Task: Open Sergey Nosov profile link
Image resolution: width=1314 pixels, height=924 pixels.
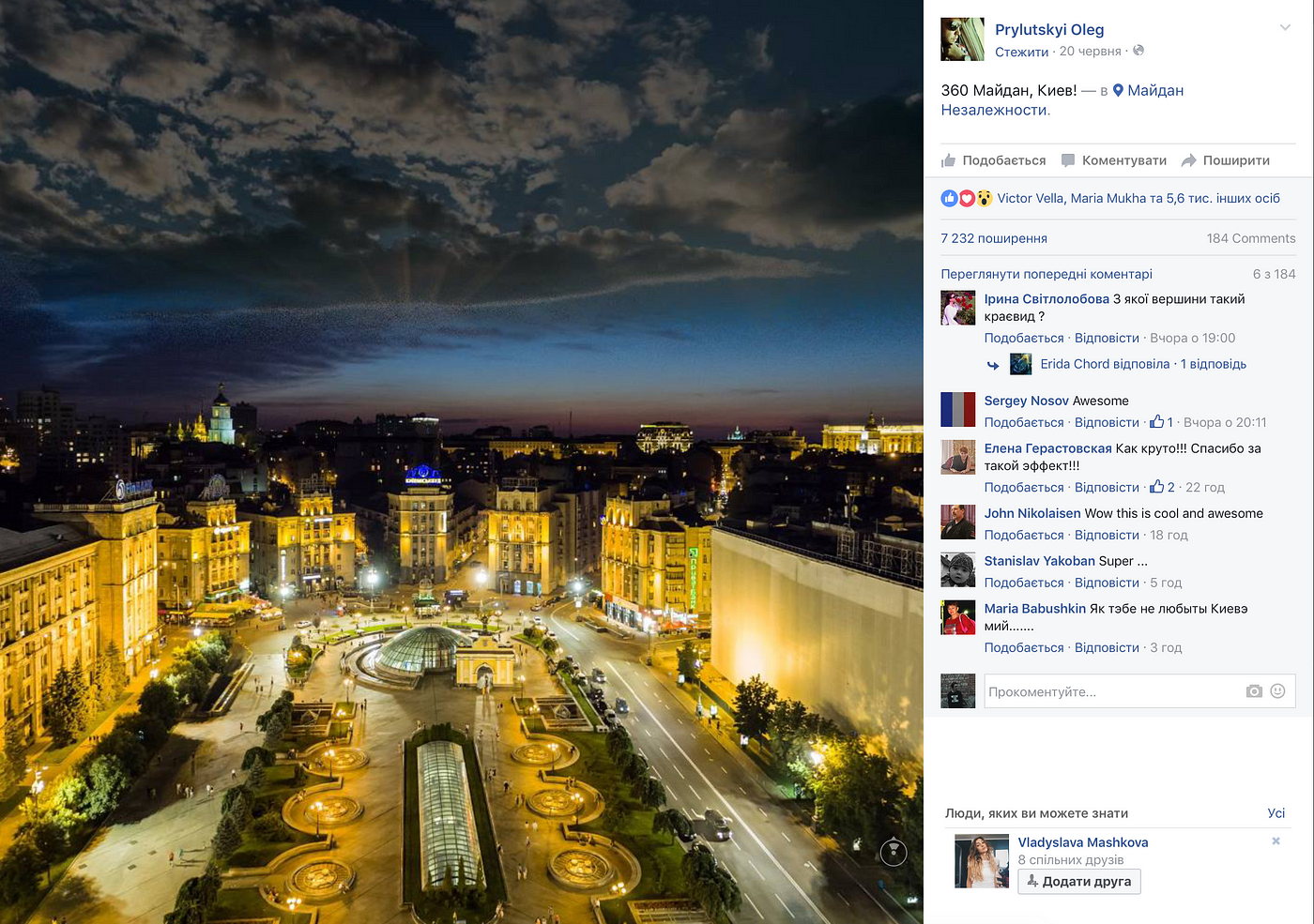Action: pos(1027,401)
